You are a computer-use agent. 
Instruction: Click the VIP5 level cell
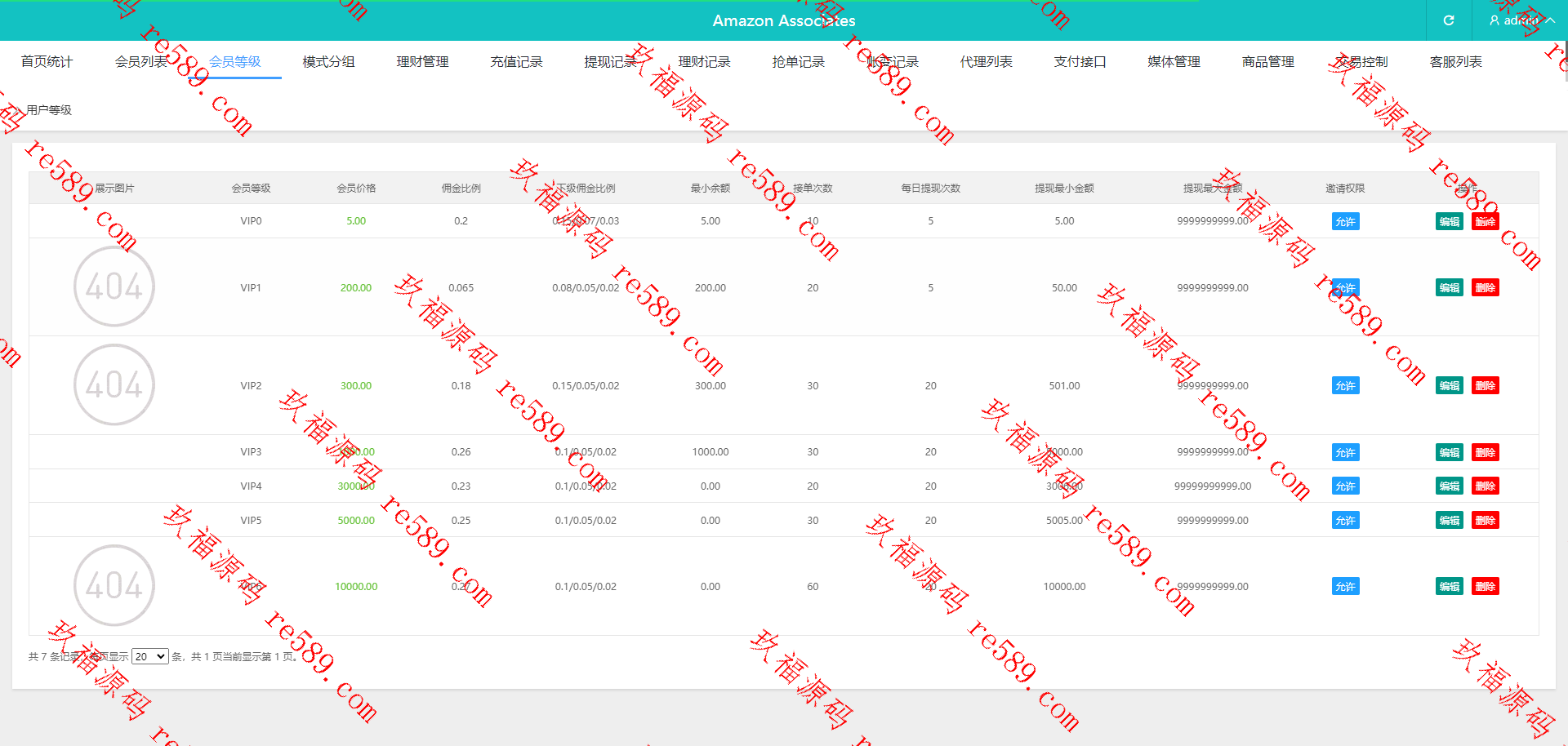(x=251, y=520)
